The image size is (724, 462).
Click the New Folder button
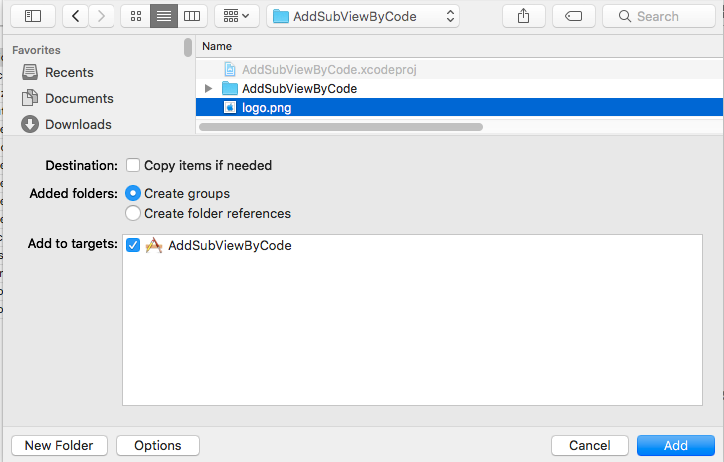59,445
